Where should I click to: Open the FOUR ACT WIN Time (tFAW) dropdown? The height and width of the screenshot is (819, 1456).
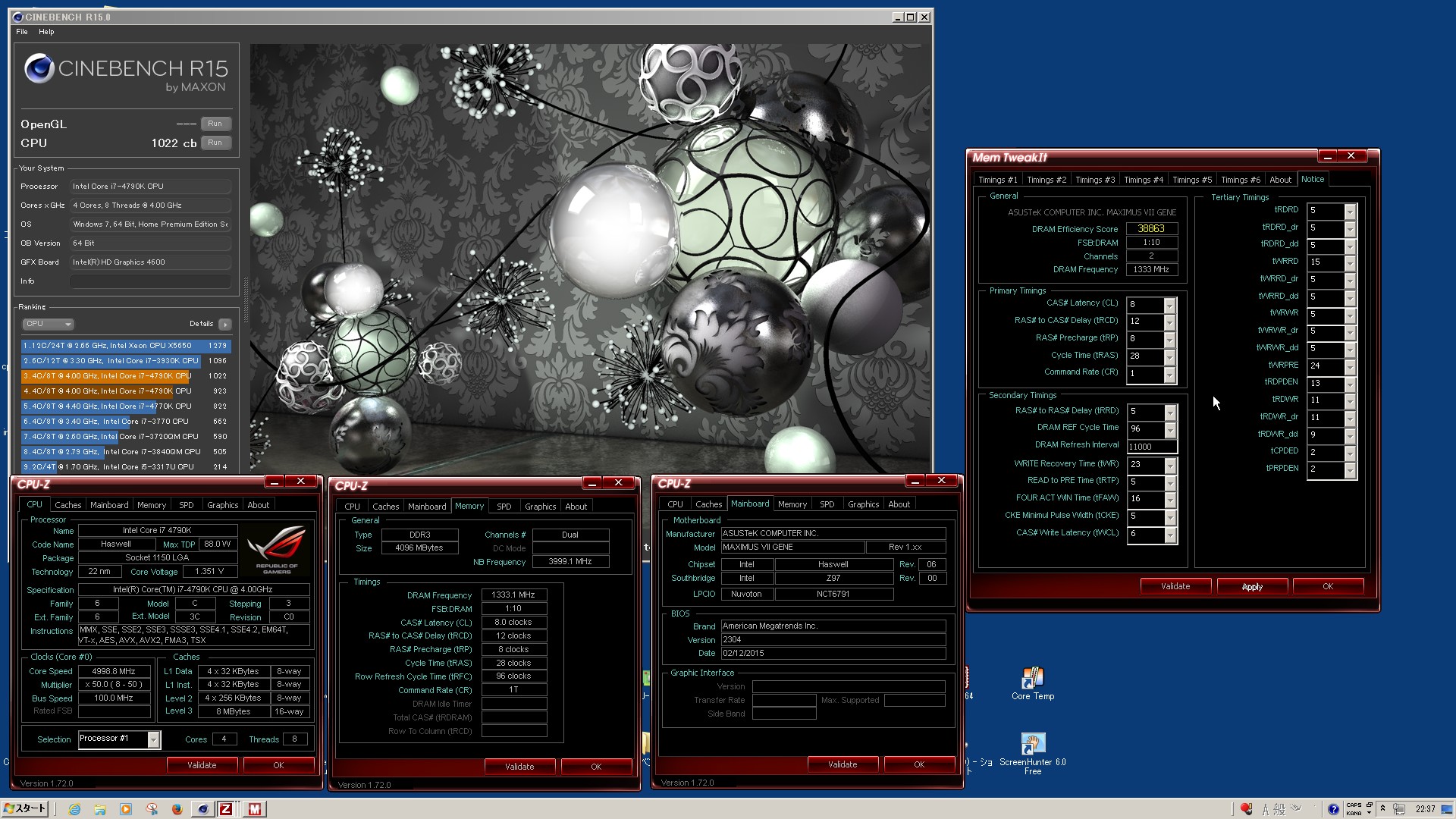(x=1170, y=500)
